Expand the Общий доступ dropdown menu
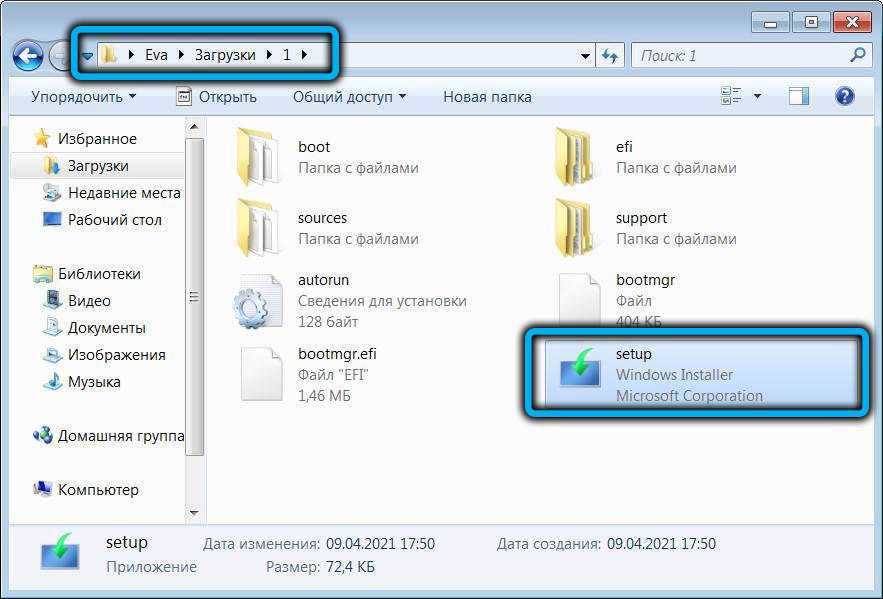The image size is (883, 599). pos(349,97)
